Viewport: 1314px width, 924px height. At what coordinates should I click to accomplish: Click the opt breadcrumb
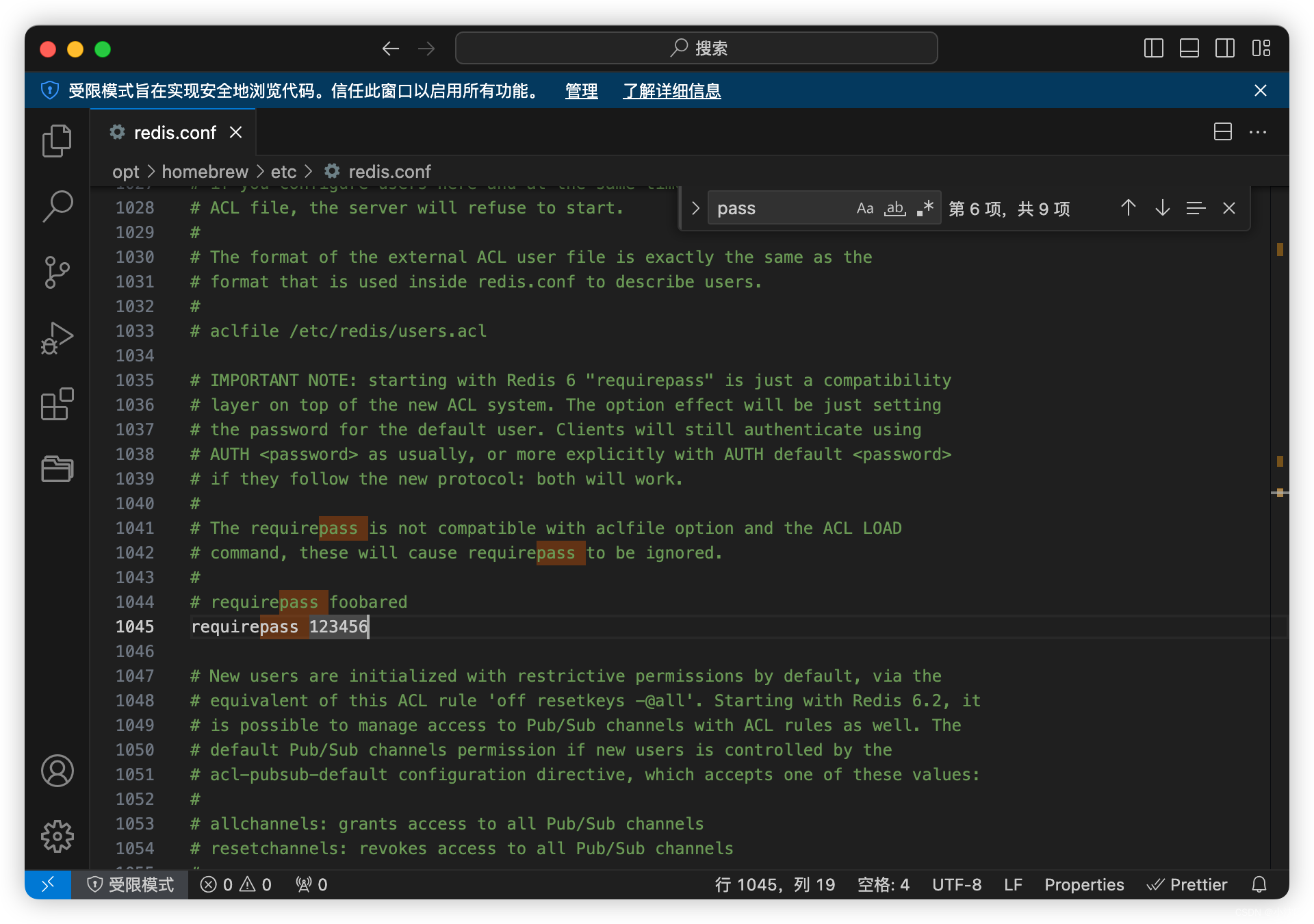[x=126, y=171]
